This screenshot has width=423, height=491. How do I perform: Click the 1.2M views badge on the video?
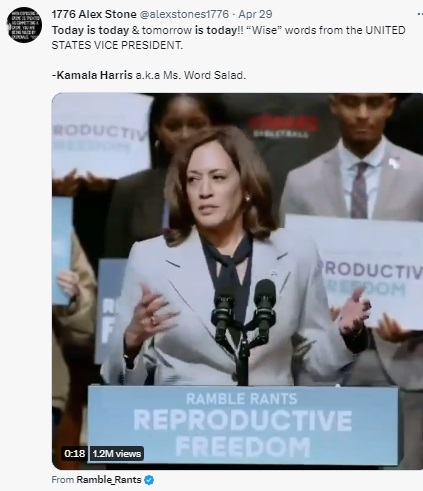click(x=116, y=454)
